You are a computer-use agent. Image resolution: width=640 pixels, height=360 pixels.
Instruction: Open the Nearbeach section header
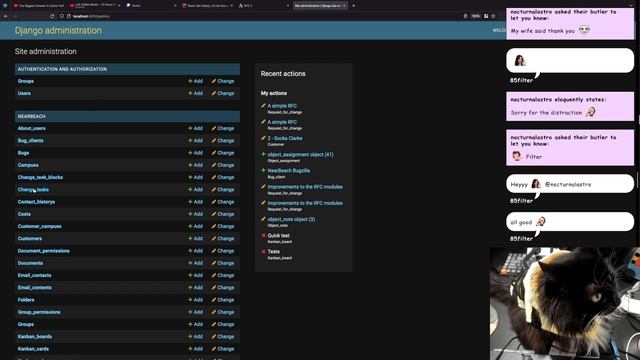coord(31,116)
